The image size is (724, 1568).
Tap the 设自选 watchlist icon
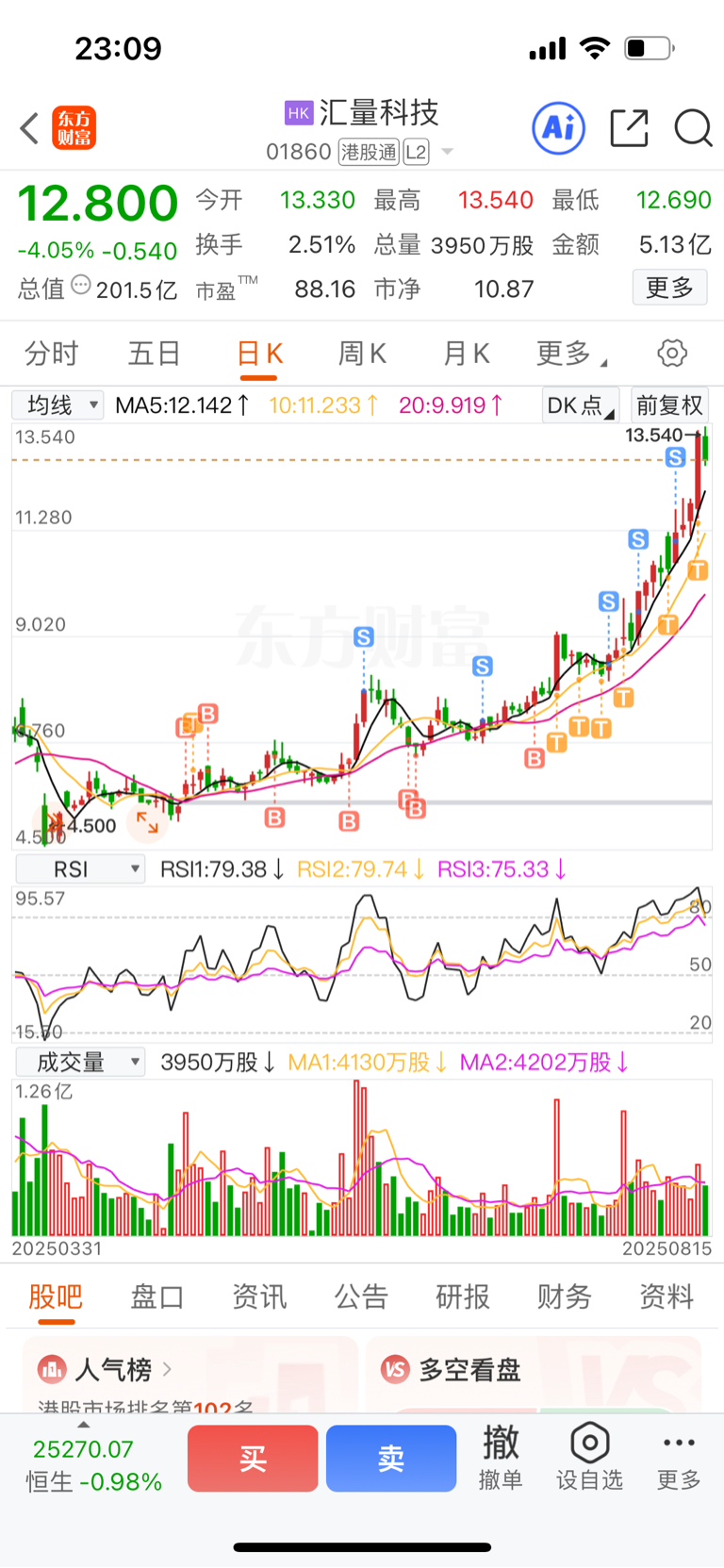click(589, 1458)
